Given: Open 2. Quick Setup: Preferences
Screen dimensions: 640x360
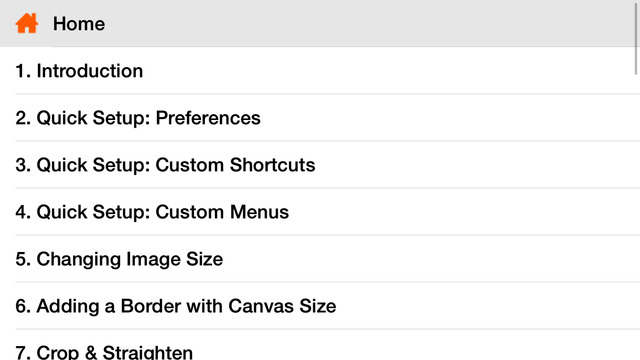Looking at the screenshot, I should (x=320, y=118).
